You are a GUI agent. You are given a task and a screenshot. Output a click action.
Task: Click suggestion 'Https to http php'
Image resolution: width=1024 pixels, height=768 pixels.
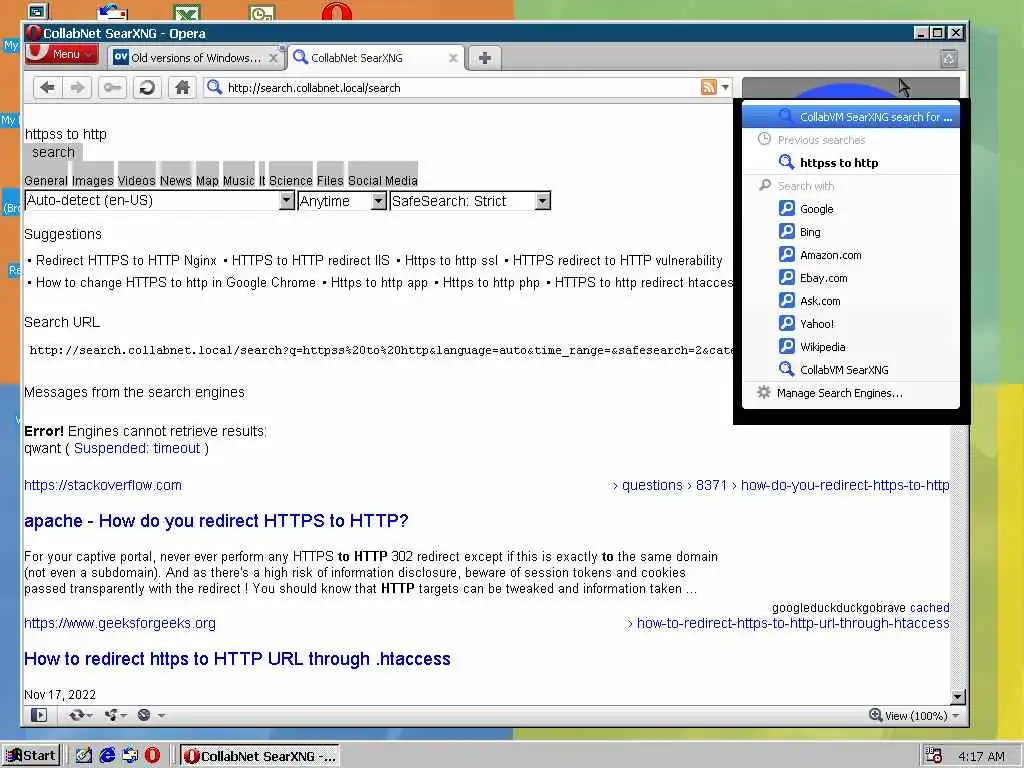(x=491, y=283)
